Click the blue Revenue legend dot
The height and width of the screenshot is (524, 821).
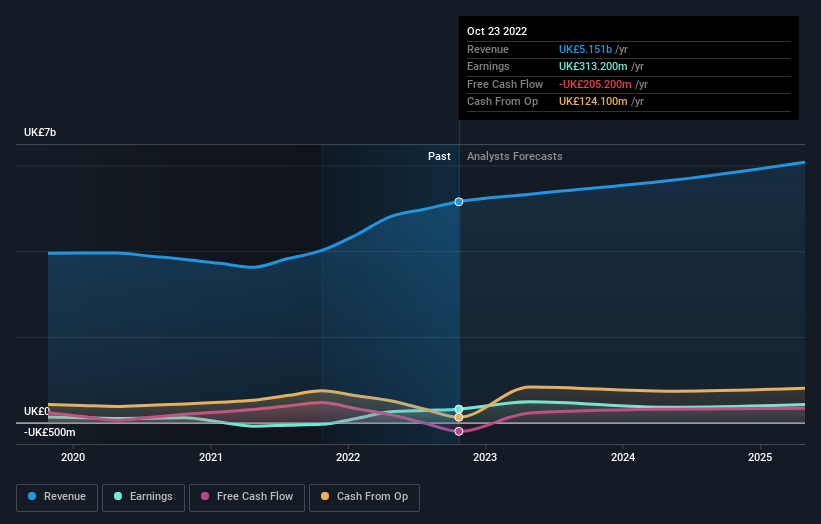point(32,496)
